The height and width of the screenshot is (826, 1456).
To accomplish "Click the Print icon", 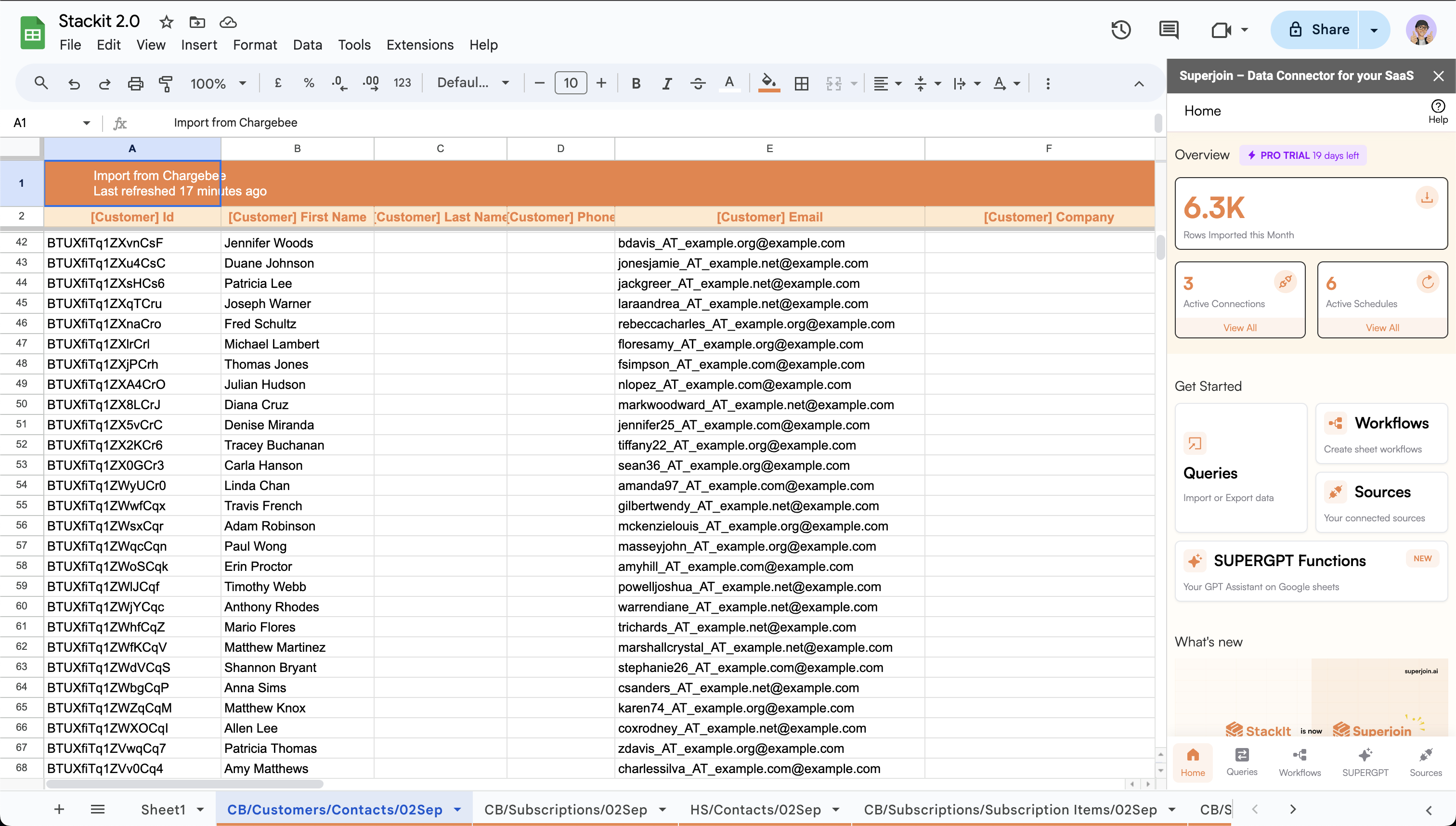I will [x=135, y=84].
